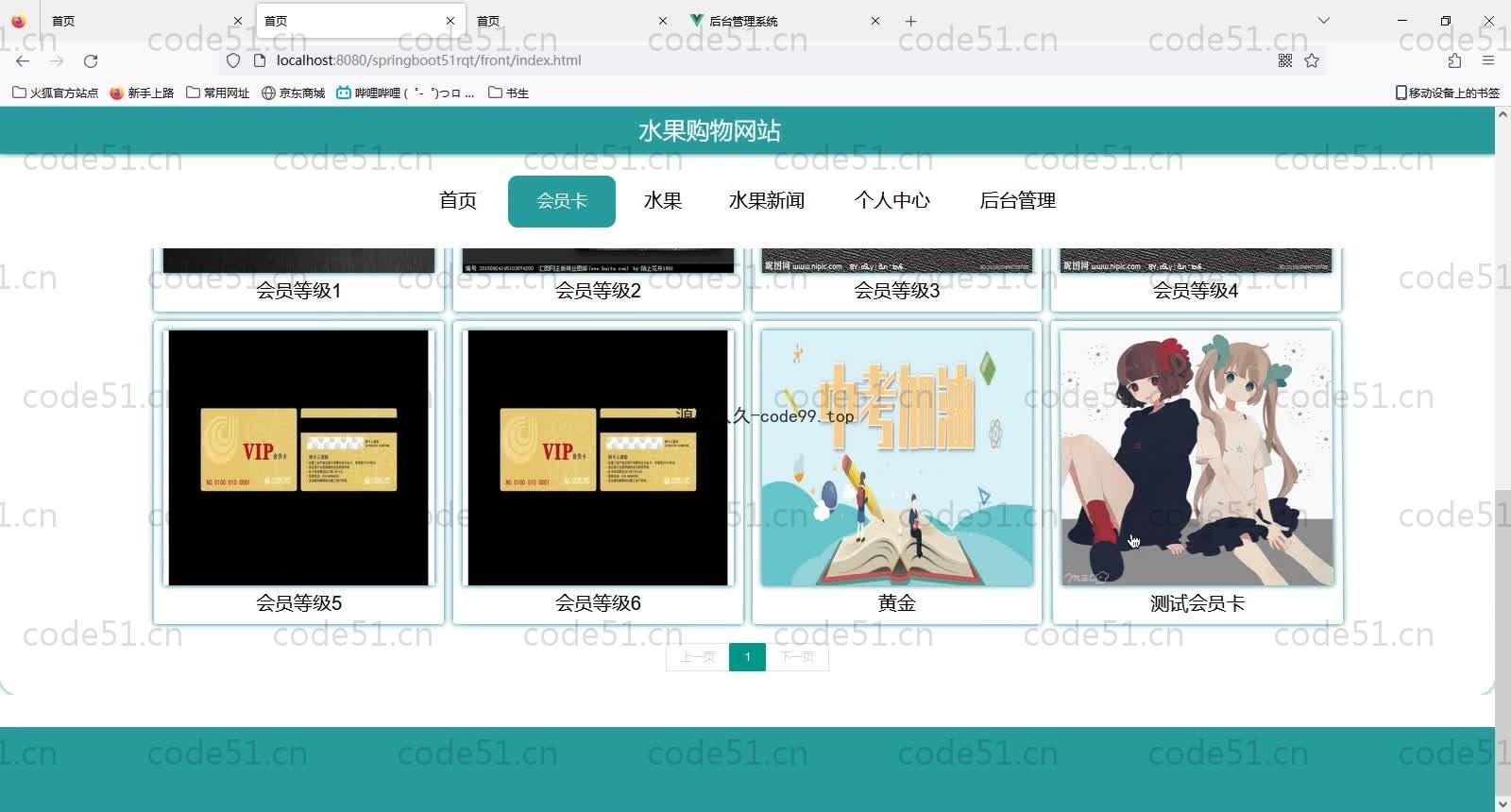Open the 火狐官方站点 bookmark
Image resolution: width=1511 pixels, height=812 pixels.
pyautogui.click(x=55, y=93)
